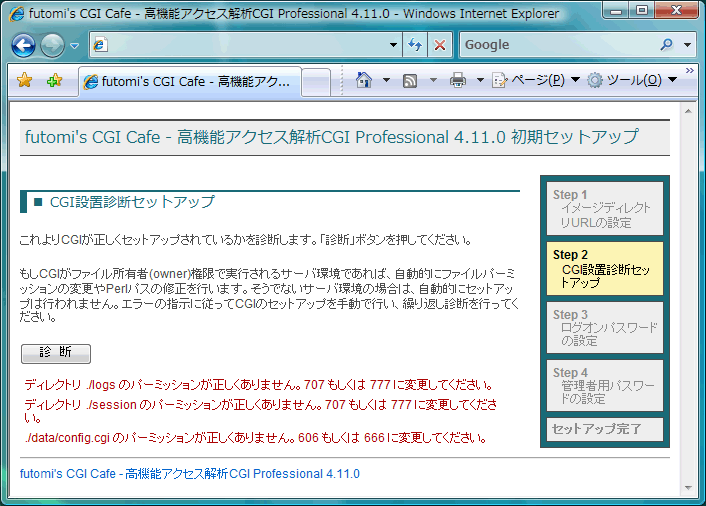The width and height of the screenshot is (706, 506).
Task: Expand the feeds dropdown arrow
Action: click(433, 80)
